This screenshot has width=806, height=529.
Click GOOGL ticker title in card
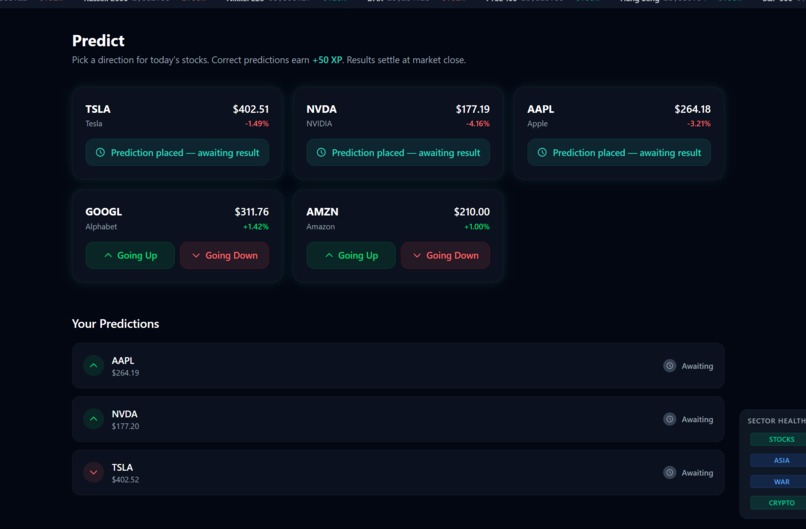pos(103,212)
